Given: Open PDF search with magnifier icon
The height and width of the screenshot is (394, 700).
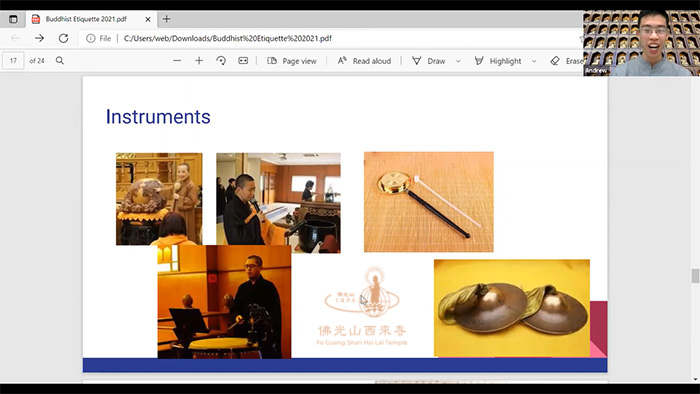Looking at the screenshot, I should (60, 61).
